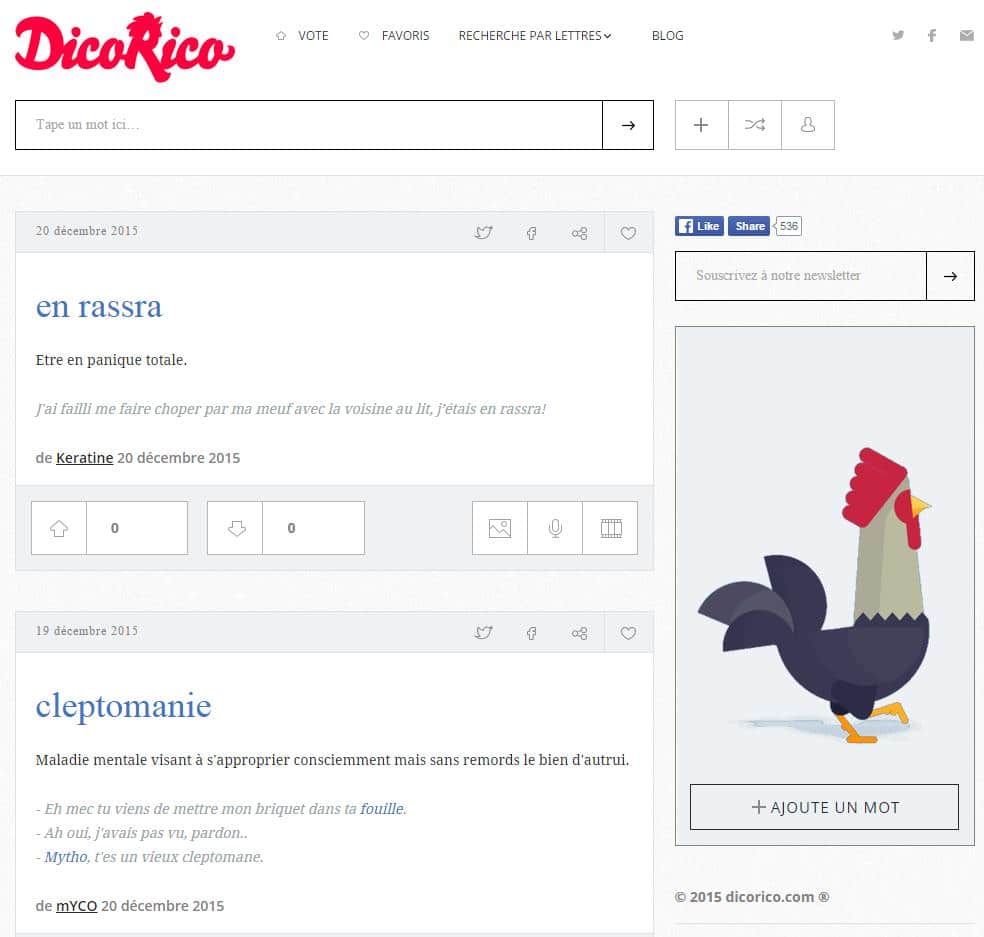Favorite the 'cleptomanie' entry heart
The height and width of the screenshot is (937, 984).
click(x=628, y=633)
